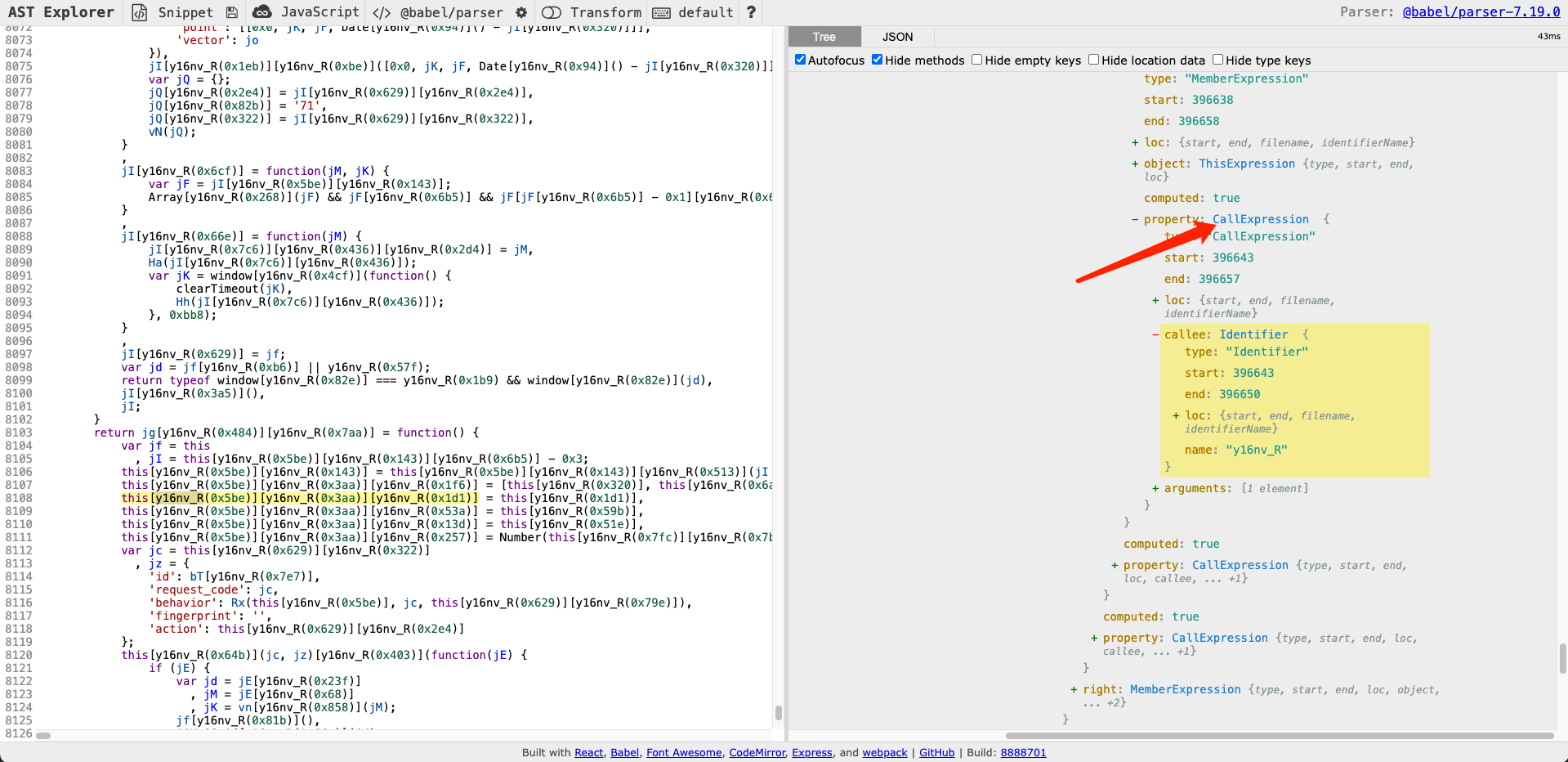This screenshot has width=1568, height=762.
Task: Open the JavaScript language cloud icon
Action: [262, 12]
